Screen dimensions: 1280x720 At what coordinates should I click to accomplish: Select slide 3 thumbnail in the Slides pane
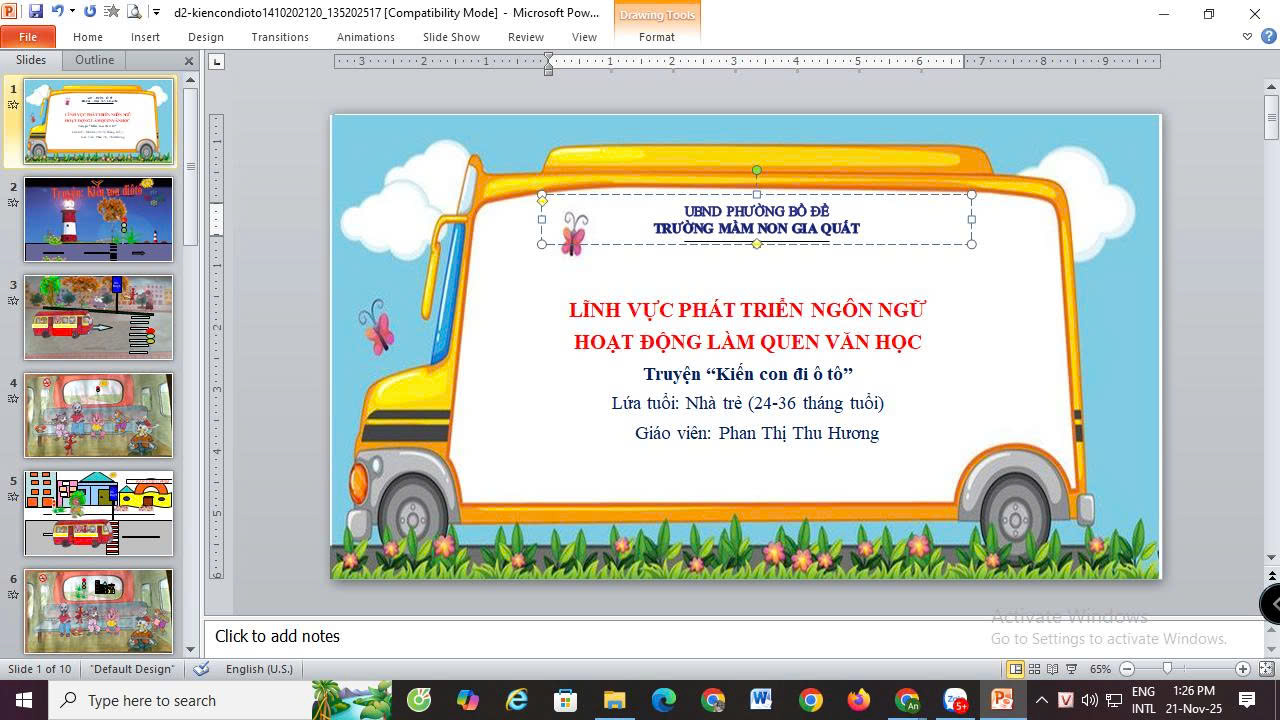[98, 317]
